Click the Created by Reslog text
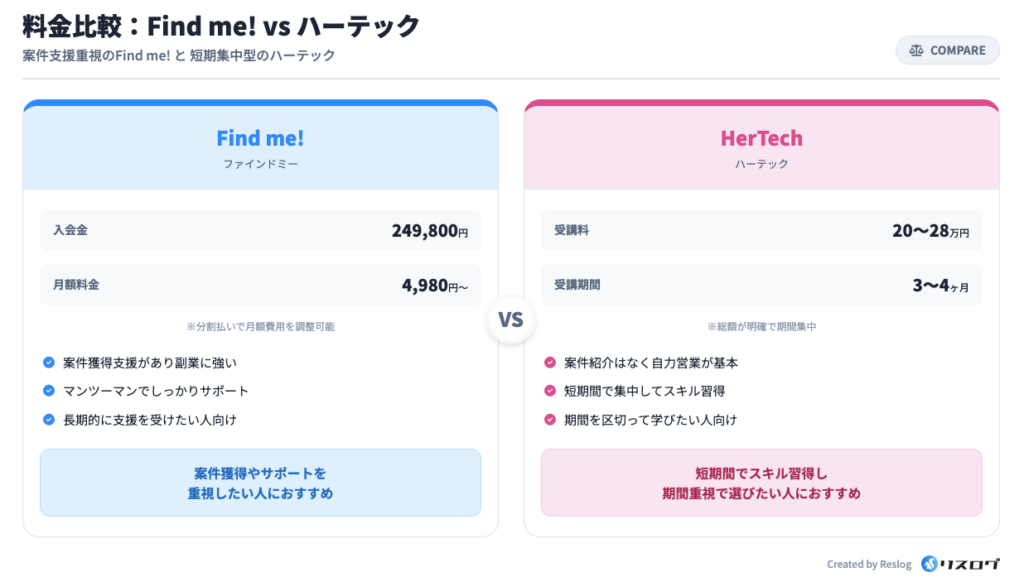The image size is (1024, 577). coord(868,564)
